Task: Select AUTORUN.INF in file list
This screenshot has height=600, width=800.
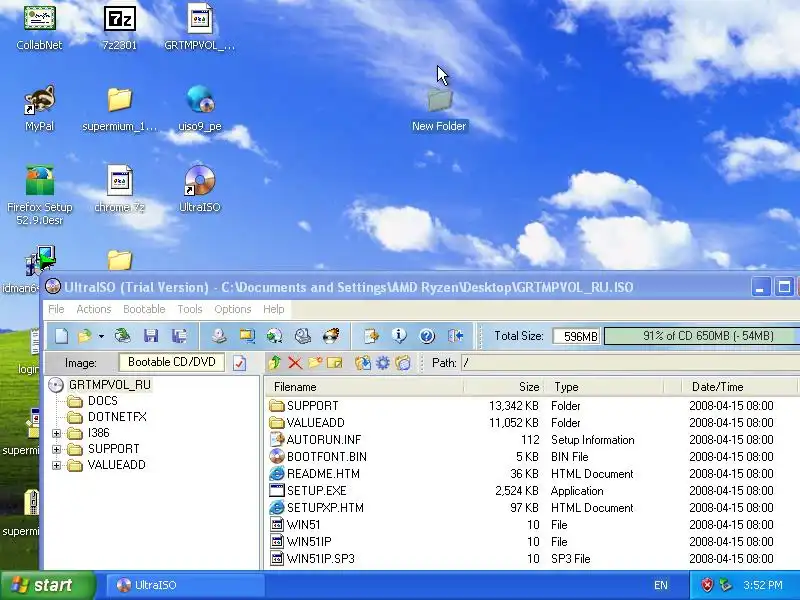Action: pos(323,440)
